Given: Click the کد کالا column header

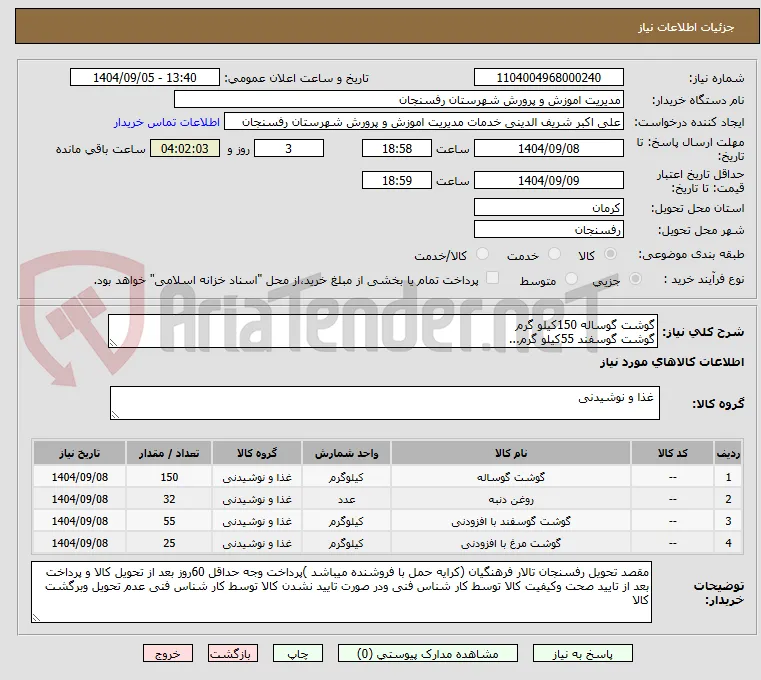Looking at the screenshot, I should click(672, 453).
